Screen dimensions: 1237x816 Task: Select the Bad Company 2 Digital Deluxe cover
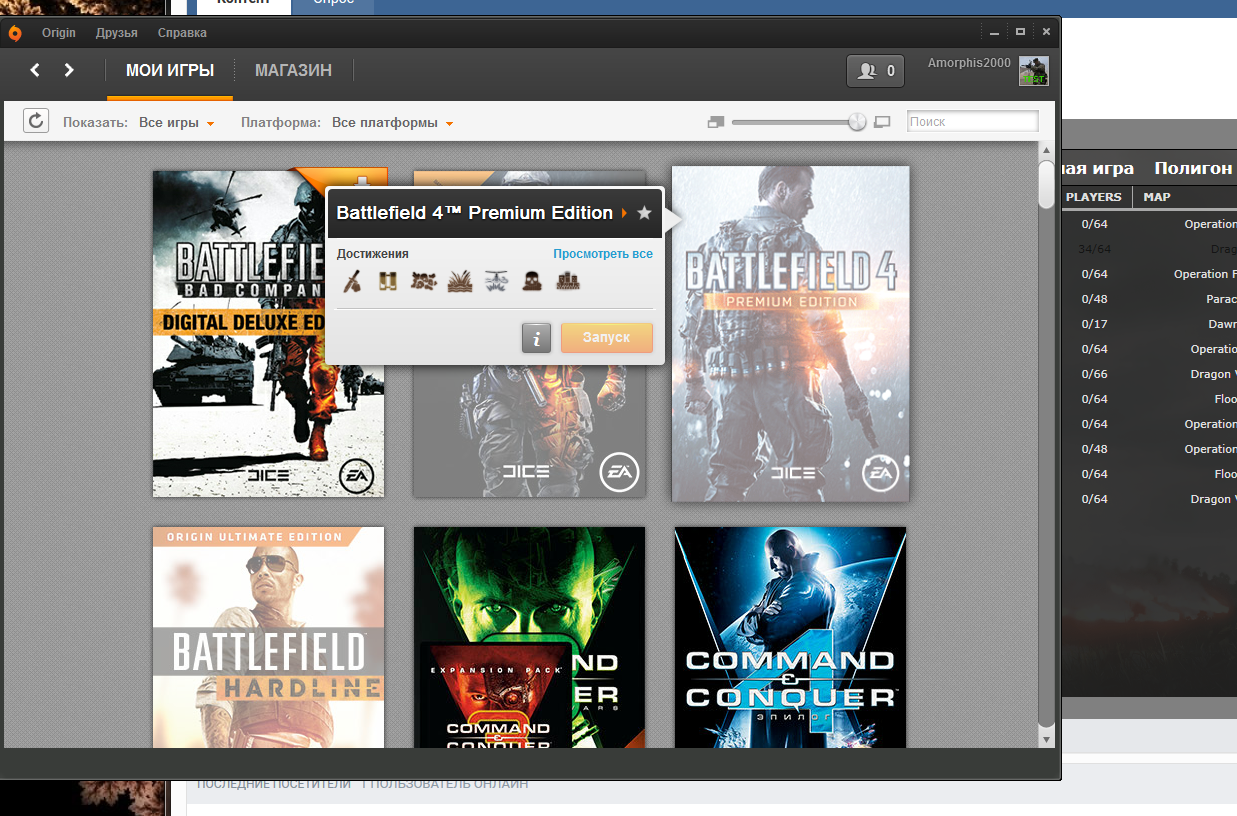(268, 333)
